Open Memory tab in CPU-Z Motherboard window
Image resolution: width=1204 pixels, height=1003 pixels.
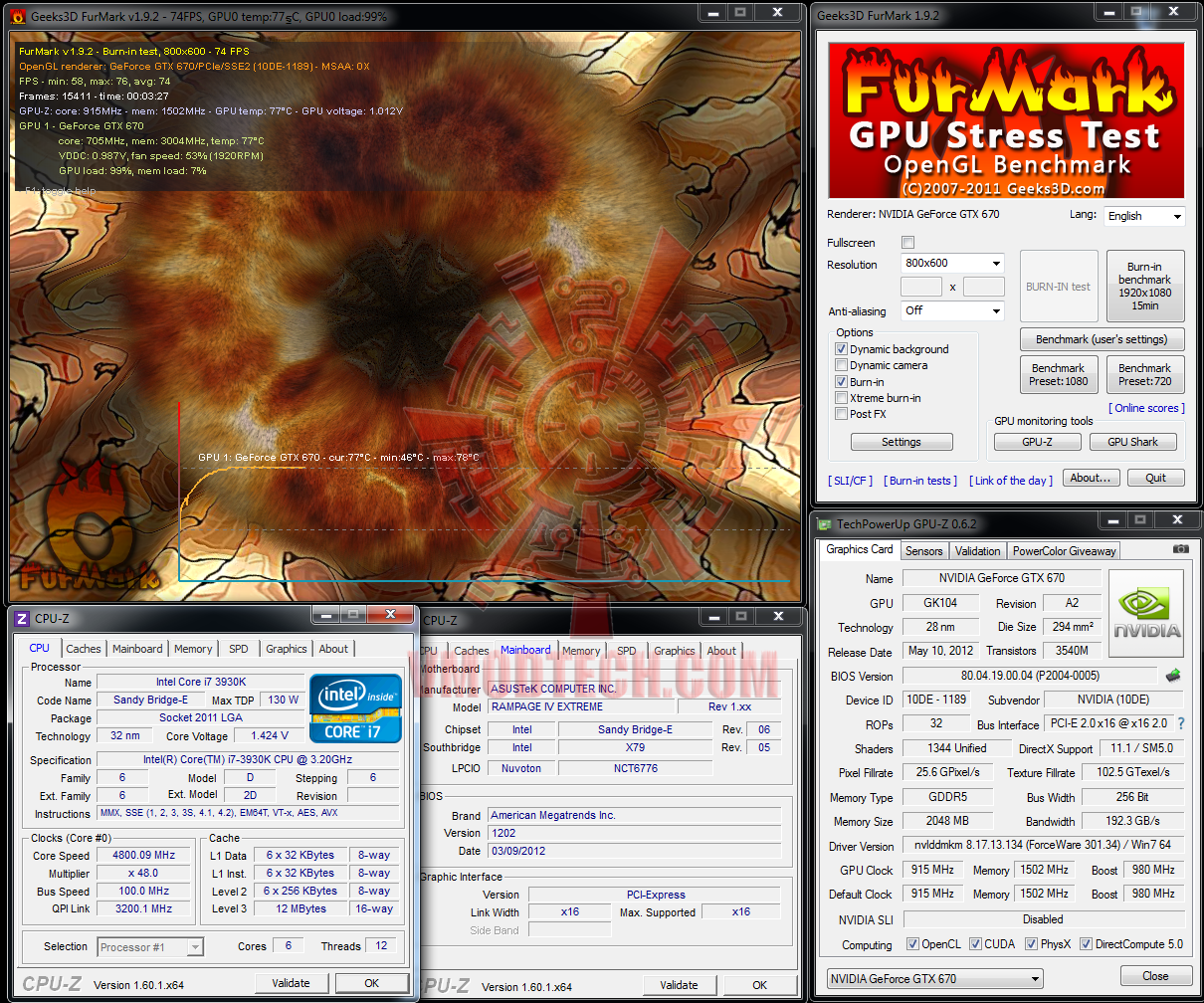[x=581, y=651]
